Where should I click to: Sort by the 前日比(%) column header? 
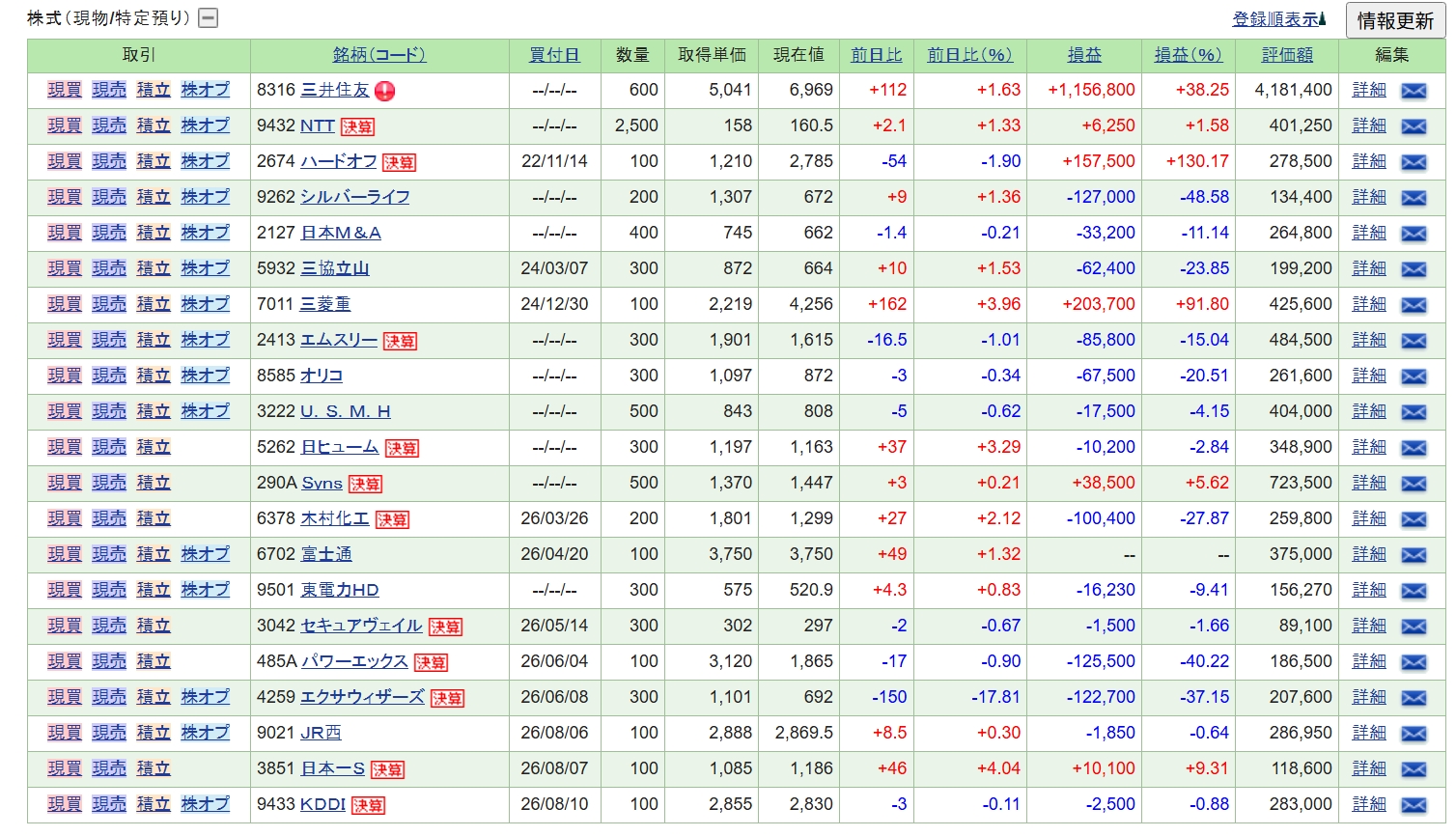point(969,55)
